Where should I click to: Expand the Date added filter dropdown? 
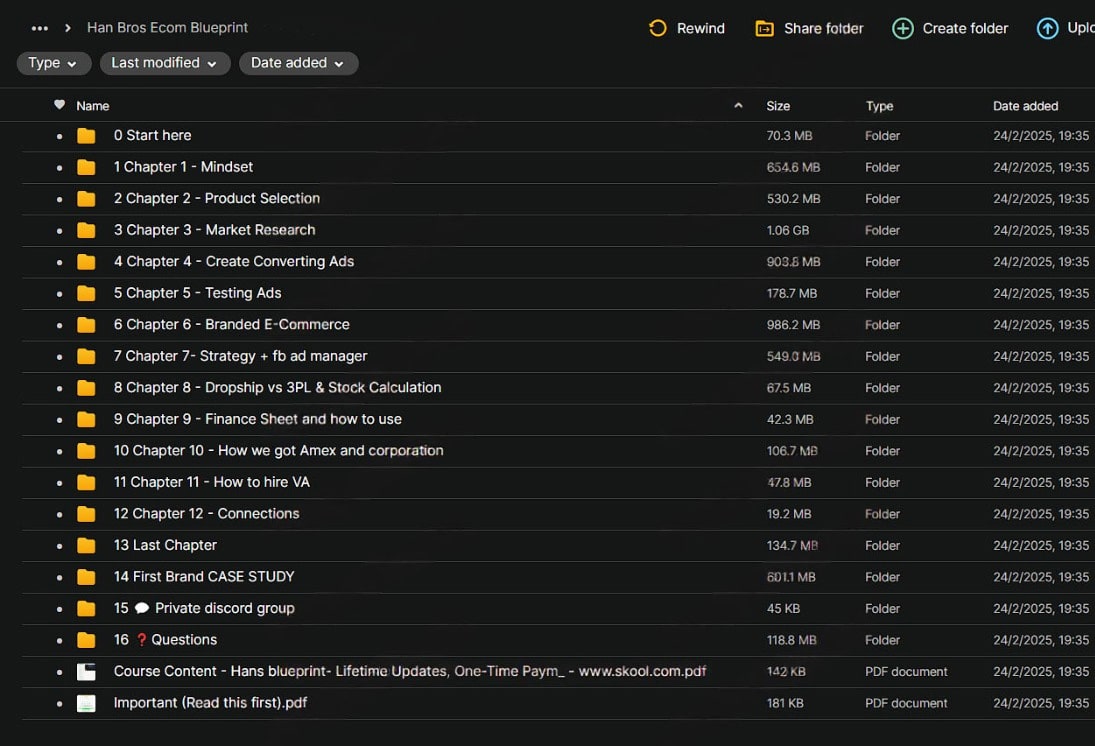(298, 63)
